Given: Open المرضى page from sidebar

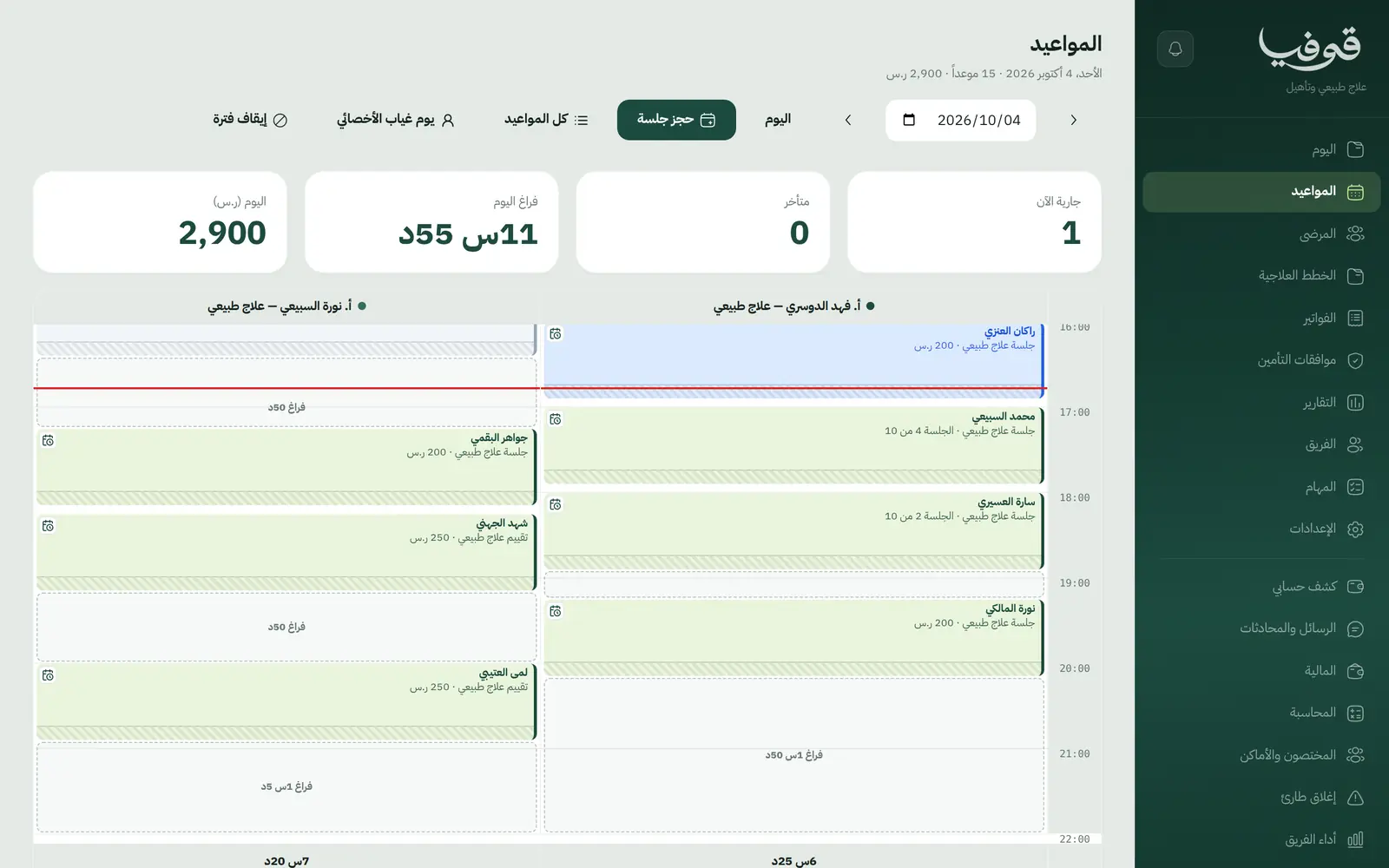Looking at the screenshot, I should [x=1261, y=233].
